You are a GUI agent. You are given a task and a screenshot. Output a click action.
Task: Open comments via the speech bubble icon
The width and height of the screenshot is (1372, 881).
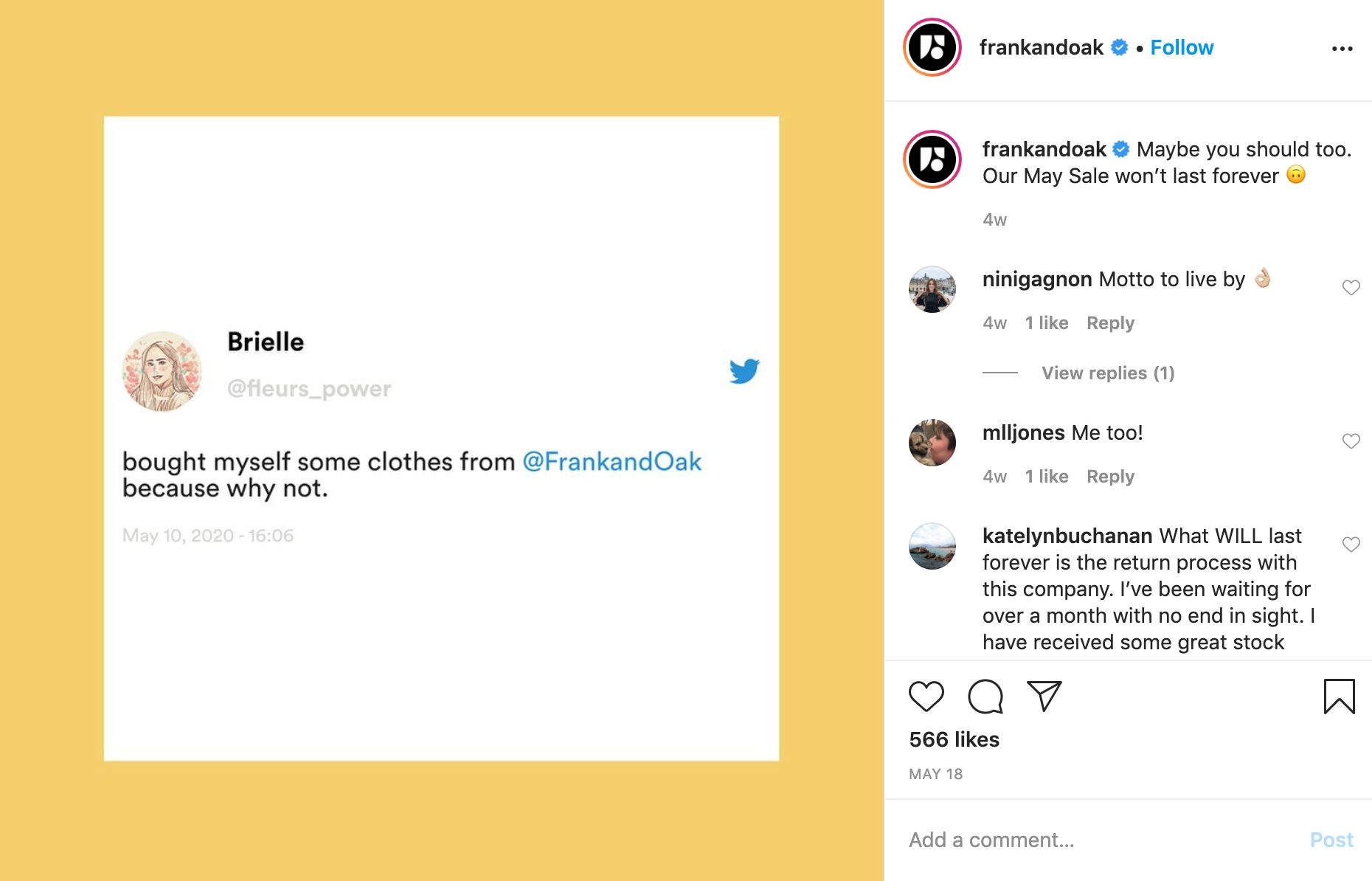point(985,697)
